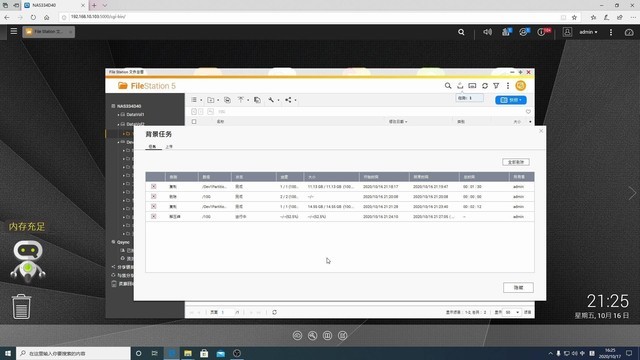This screenshot has height=360, width=640.
Task: Click the 11.13 GB / 11.13 GB size cell
Action: 331,187
